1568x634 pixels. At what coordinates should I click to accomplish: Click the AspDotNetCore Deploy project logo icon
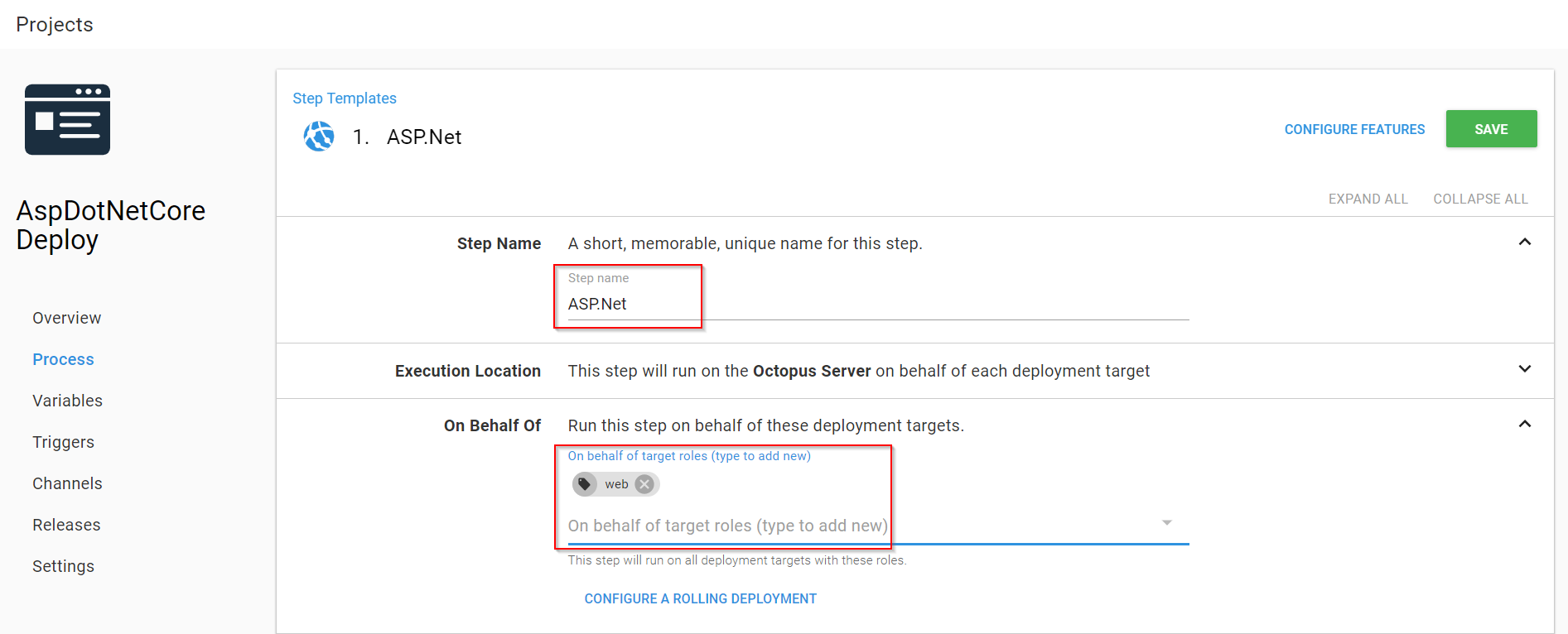67,119
